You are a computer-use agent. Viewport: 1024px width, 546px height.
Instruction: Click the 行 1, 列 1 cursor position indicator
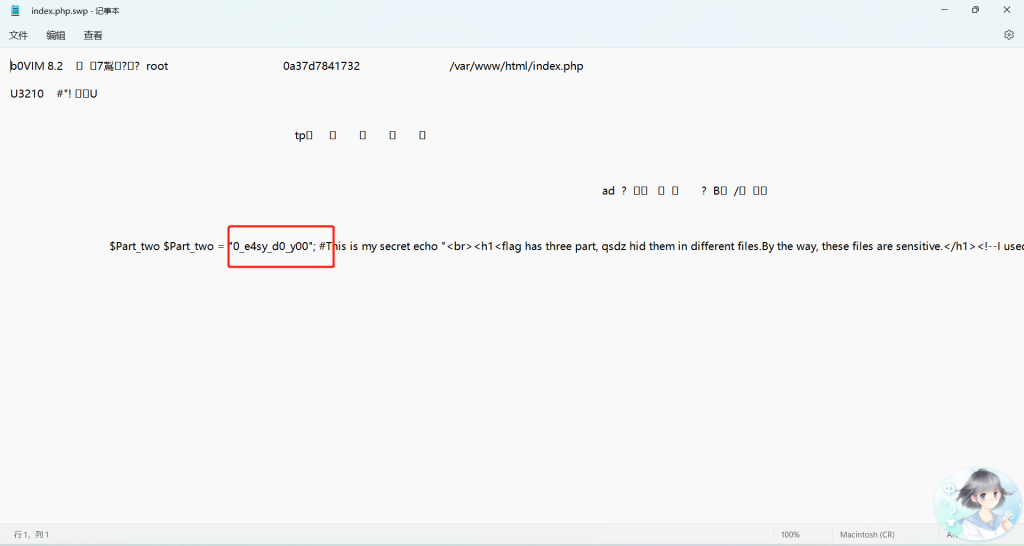click(31, 535)
